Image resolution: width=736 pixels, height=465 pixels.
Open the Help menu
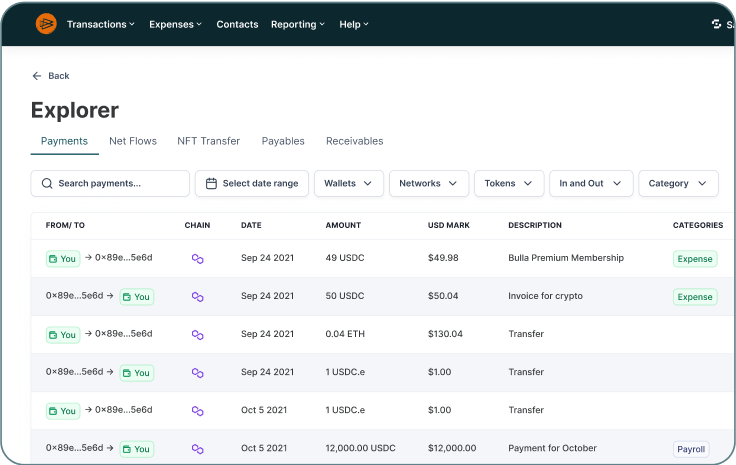pos(354,24)
